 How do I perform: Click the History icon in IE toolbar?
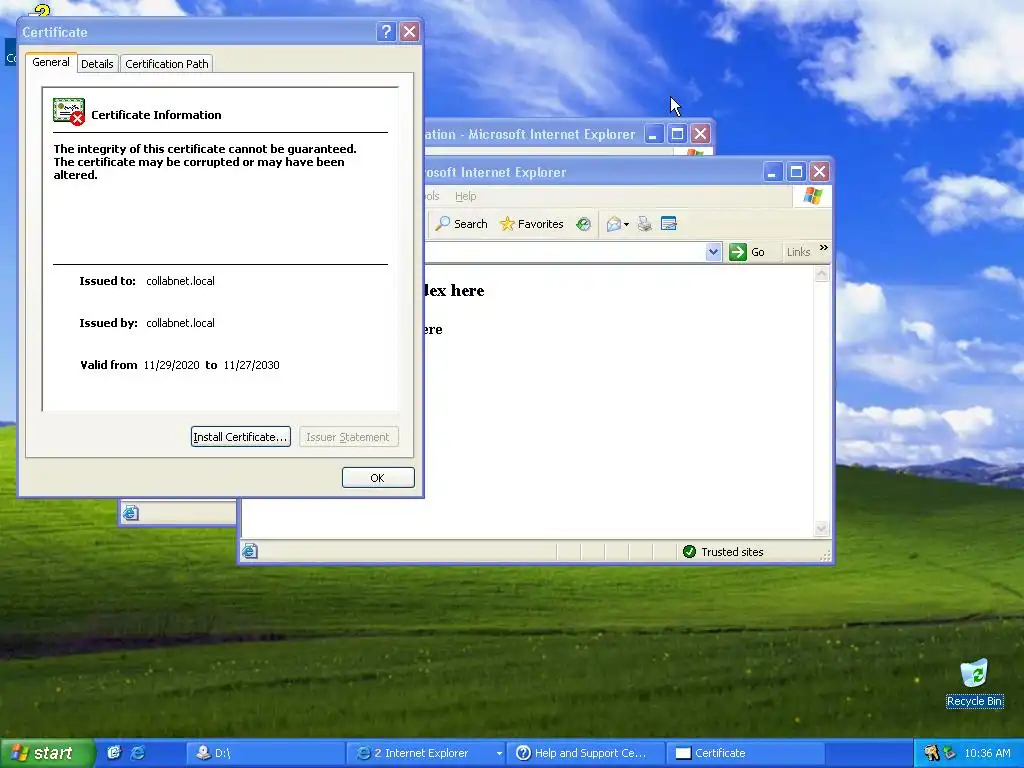583,224
